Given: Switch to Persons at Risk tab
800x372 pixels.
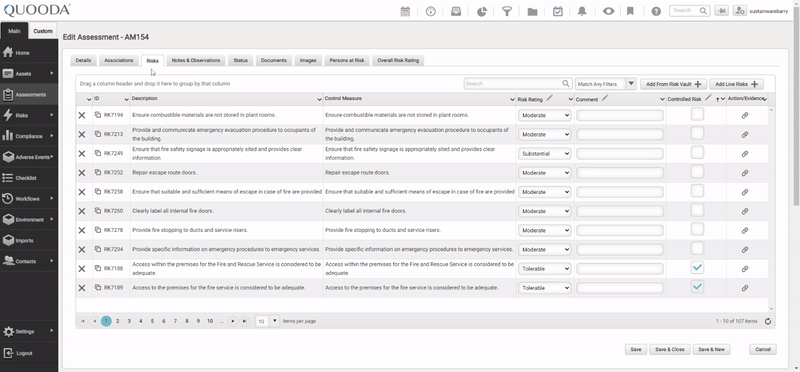Looking at the screenshot, I should pyautogui.click(x=347, y=60).
